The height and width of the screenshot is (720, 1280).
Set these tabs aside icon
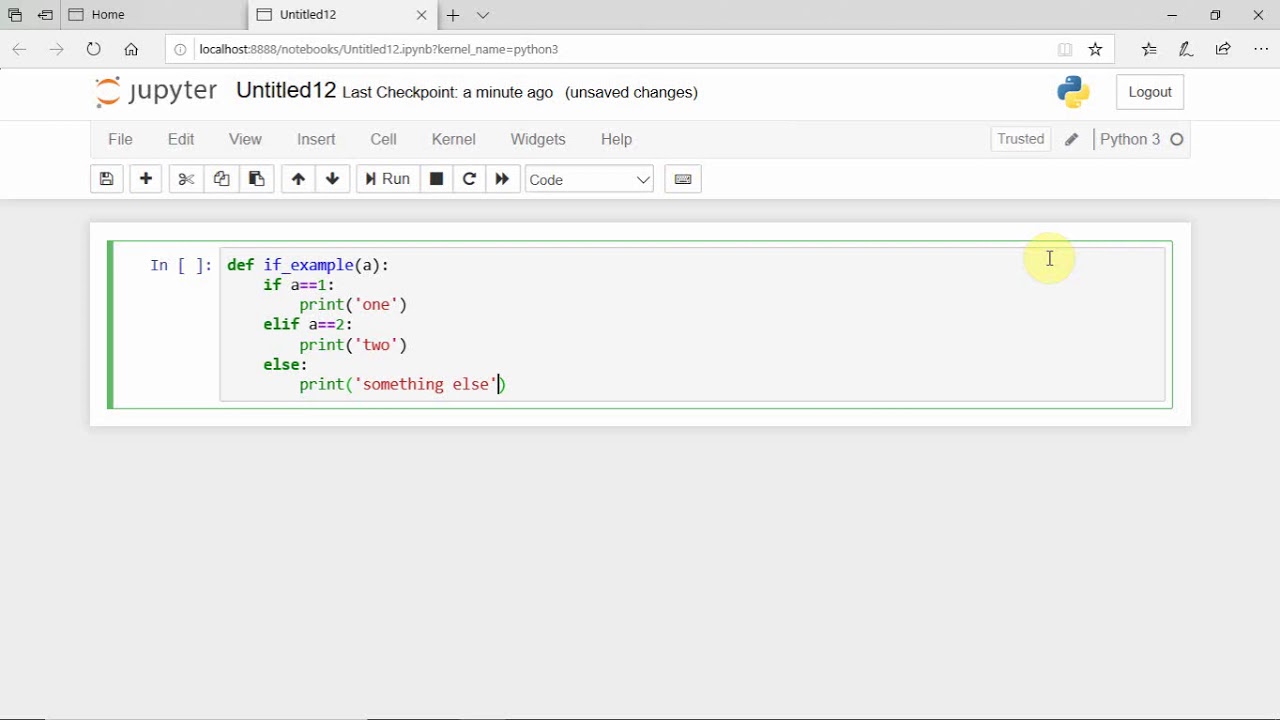point(45,15)
